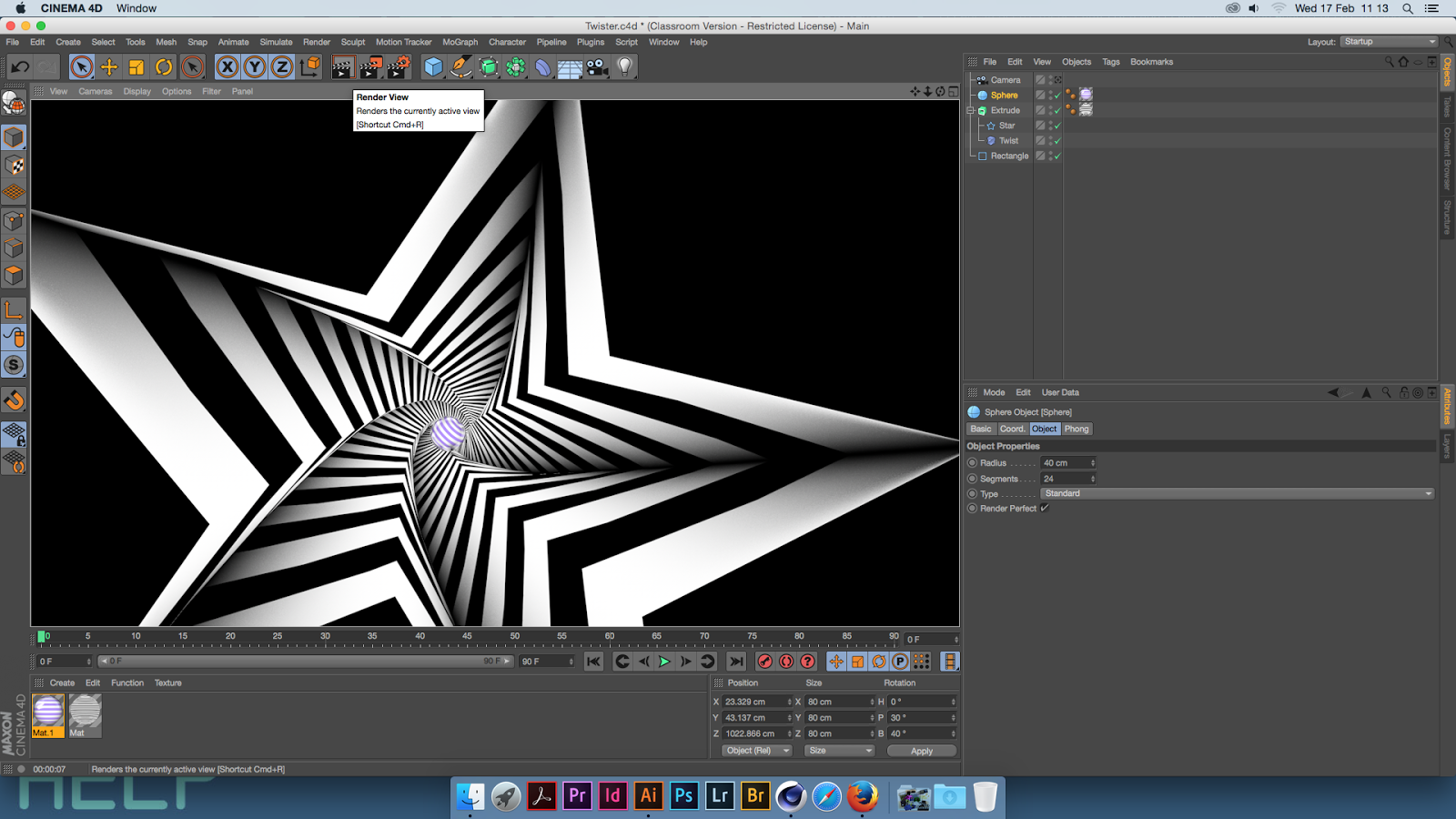Select the Scale tool
The image size is (1456, 819).
pyautogui.click(x=136, y=66)
